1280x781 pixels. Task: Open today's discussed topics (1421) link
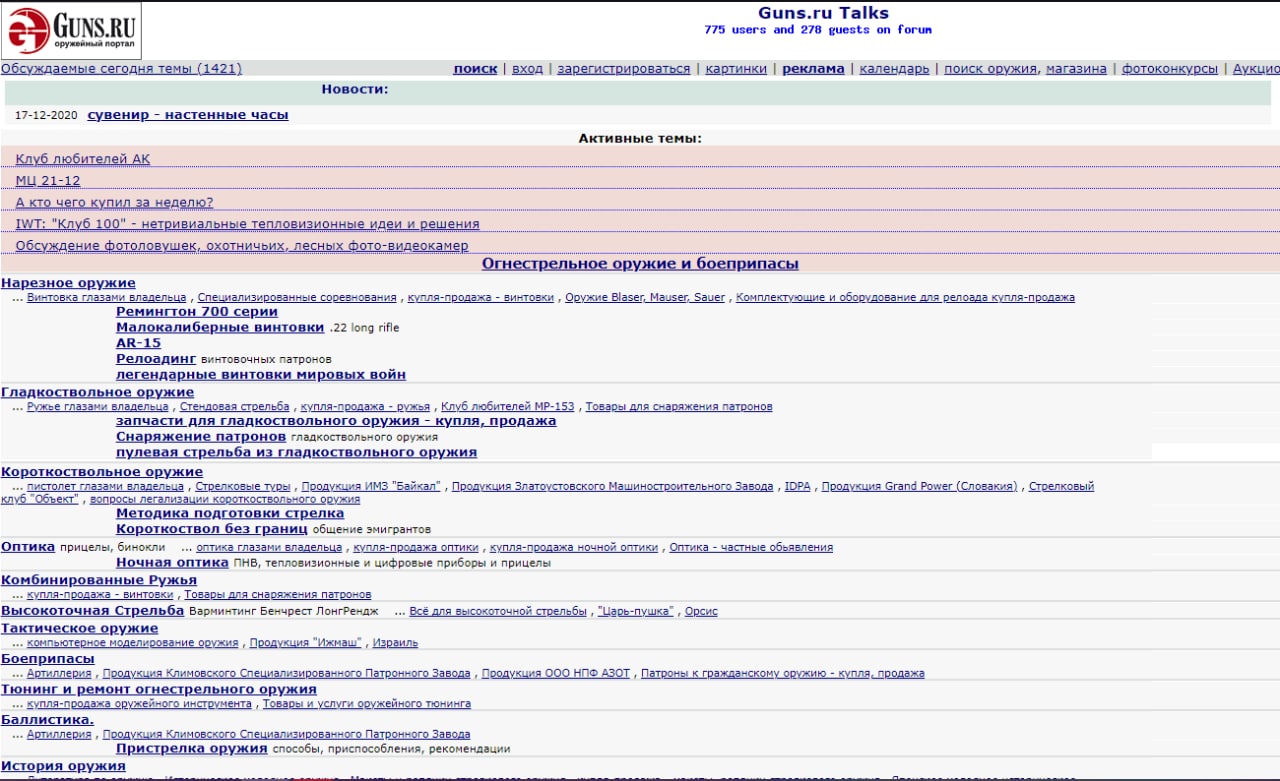click(x=121, y=69)
